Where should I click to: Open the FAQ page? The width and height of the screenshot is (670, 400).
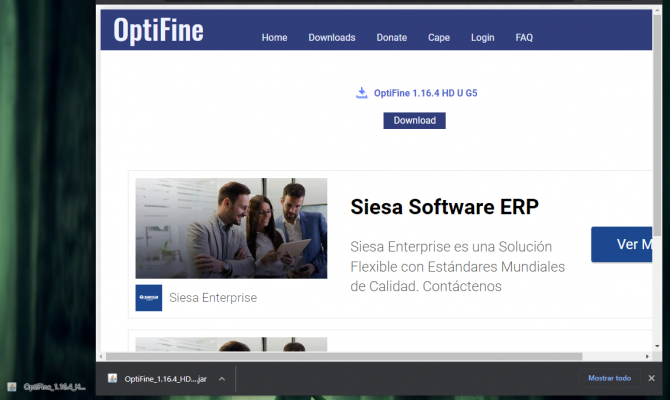[x=524, y=38]
